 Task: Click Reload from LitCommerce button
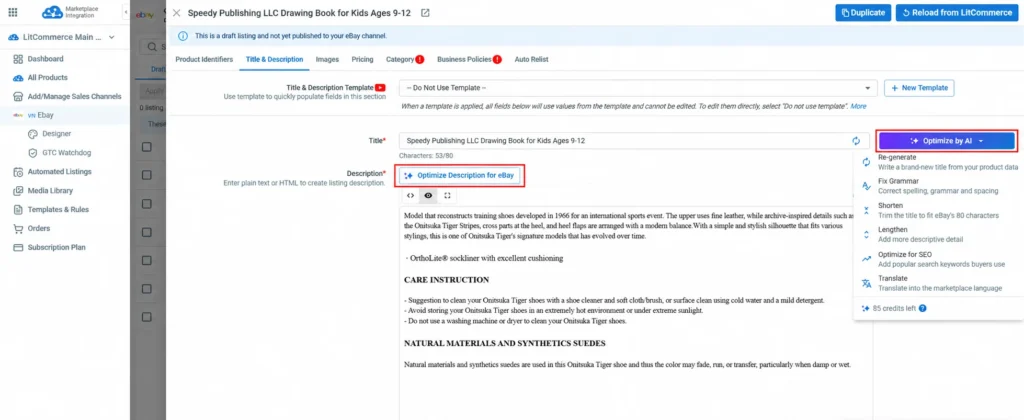[957, 12]
